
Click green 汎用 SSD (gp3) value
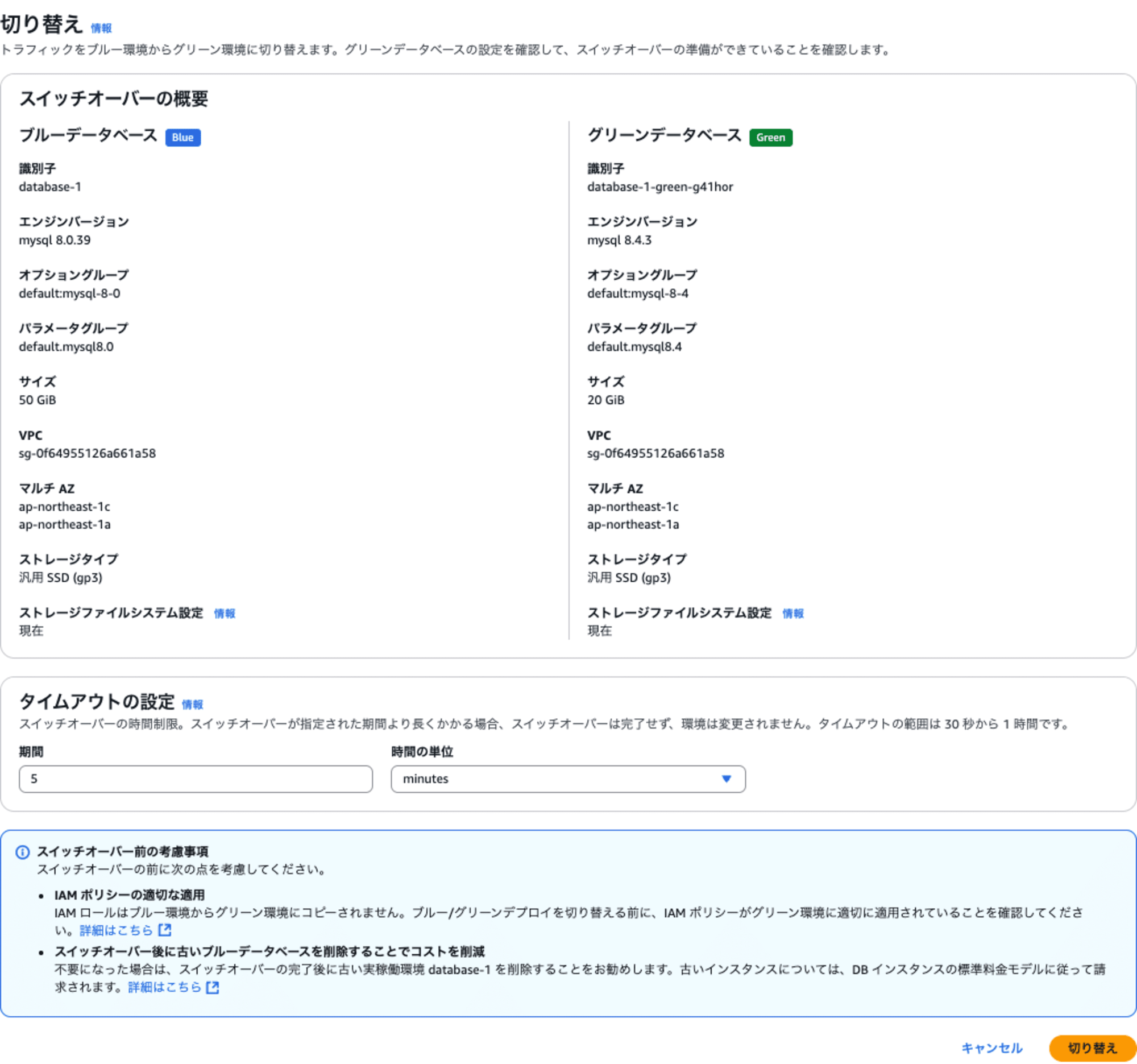click(629, 577)
